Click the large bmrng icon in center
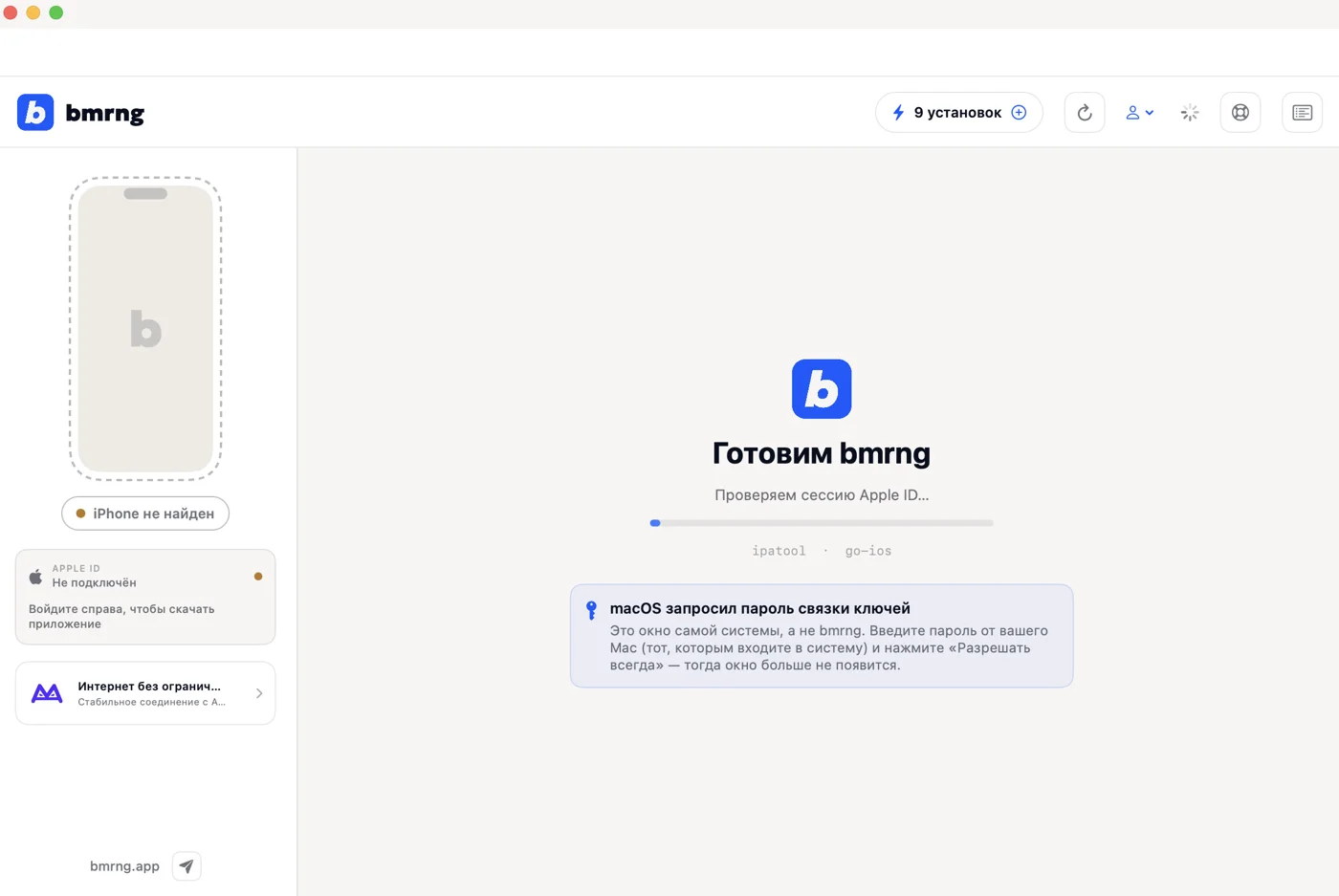The image size is (1339, 896). [822, 389]
